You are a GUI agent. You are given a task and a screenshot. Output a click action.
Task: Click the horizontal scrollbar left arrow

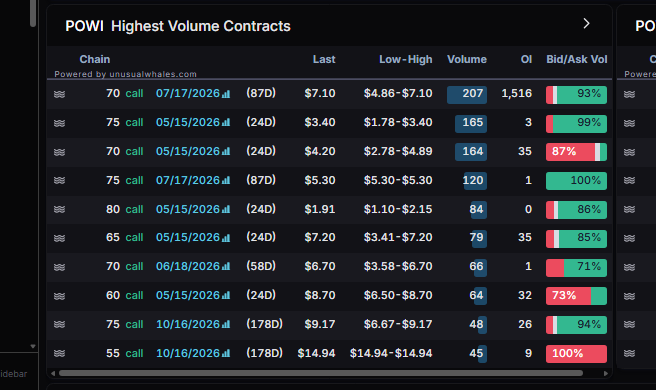53,373
